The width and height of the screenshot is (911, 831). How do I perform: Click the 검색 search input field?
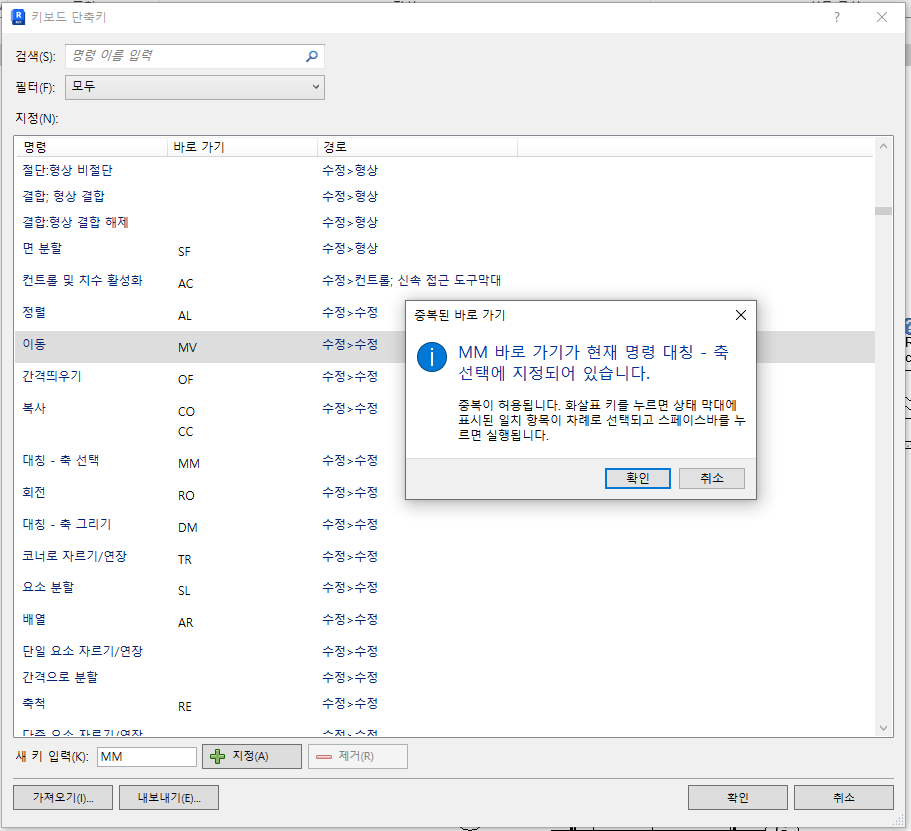click(180, 55)
